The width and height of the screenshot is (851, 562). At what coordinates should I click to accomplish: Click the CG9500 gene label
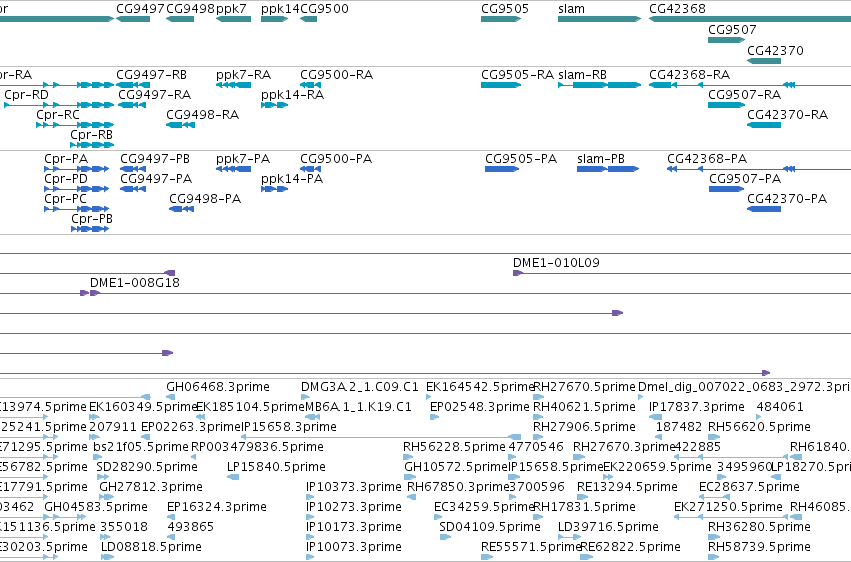(x=324, y=9)
